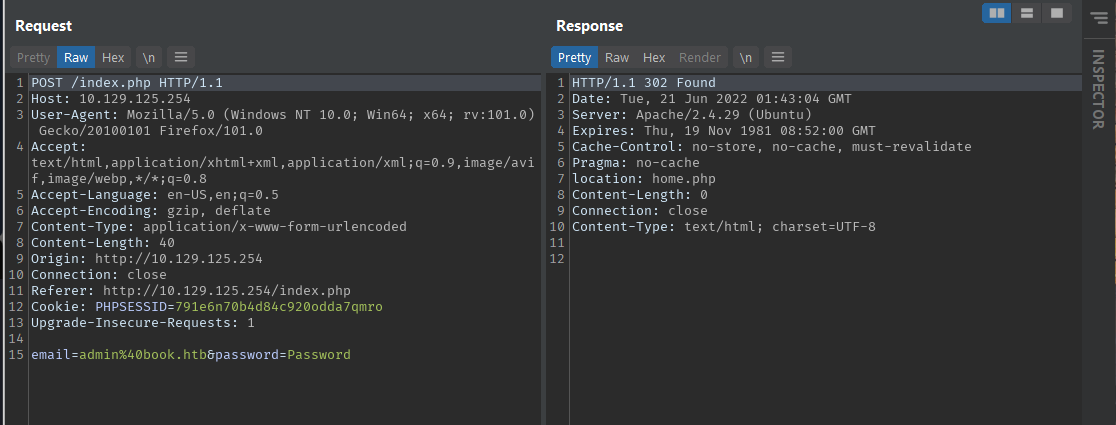
Task: Switch to side-by-side layout view
Action: click(x=996, y=13)
